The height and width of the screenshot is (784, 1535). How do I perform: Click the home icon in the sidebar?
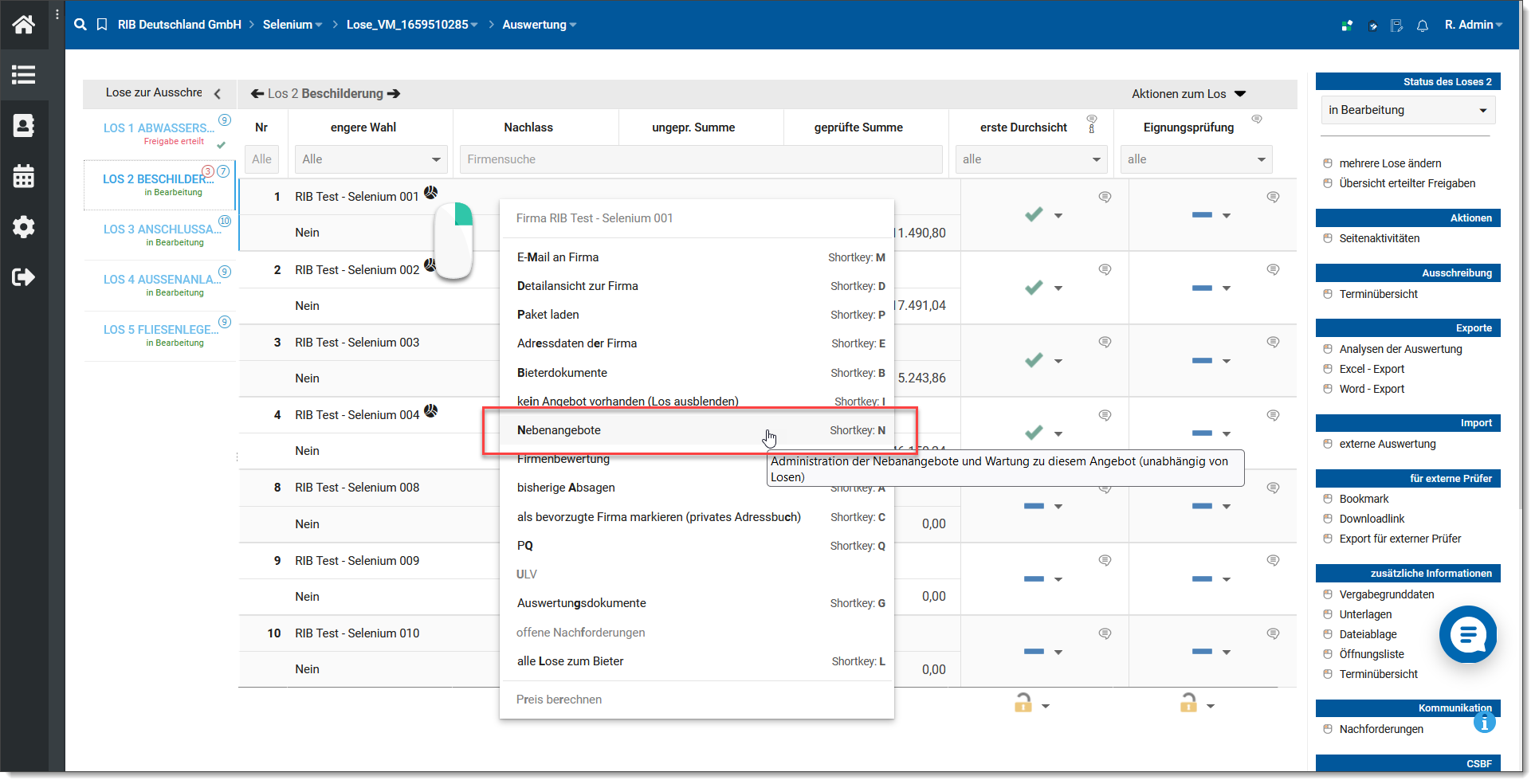tap(23, 25)
